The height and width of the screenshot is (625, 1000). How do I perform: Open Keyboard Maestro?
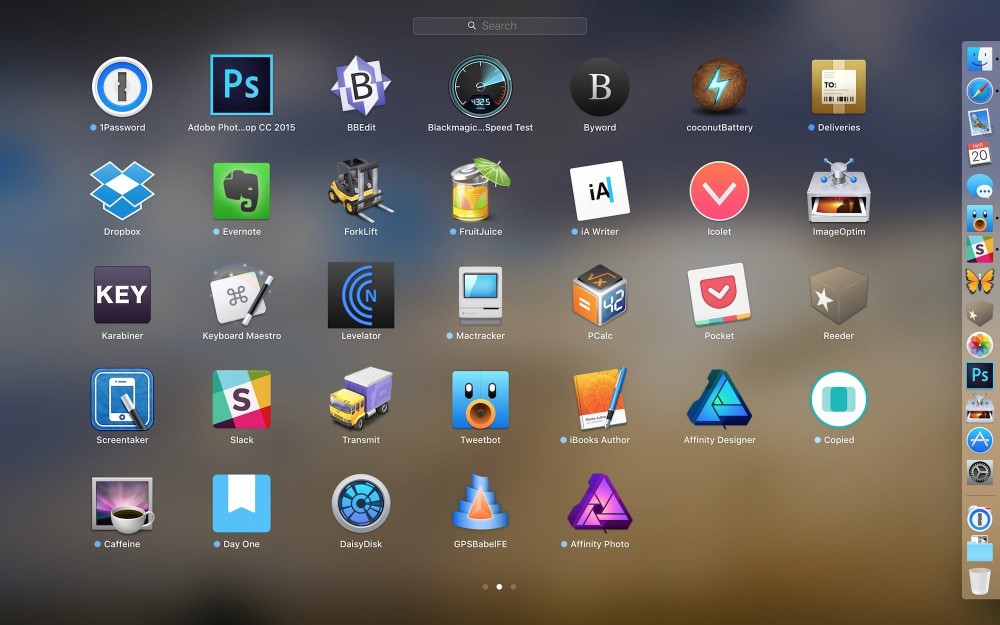241,295
